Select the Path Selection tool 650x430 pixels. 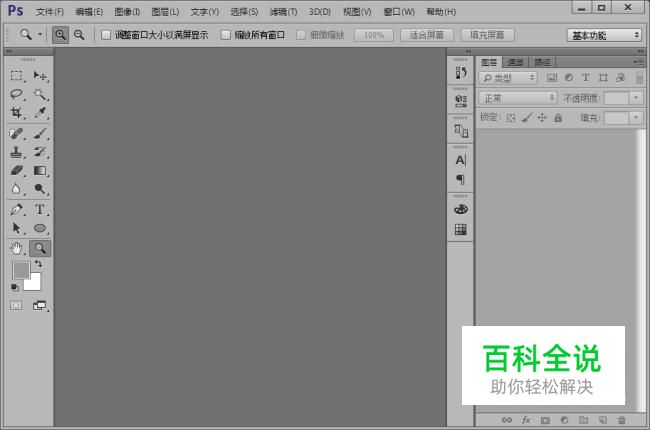(x=16, y=228)
